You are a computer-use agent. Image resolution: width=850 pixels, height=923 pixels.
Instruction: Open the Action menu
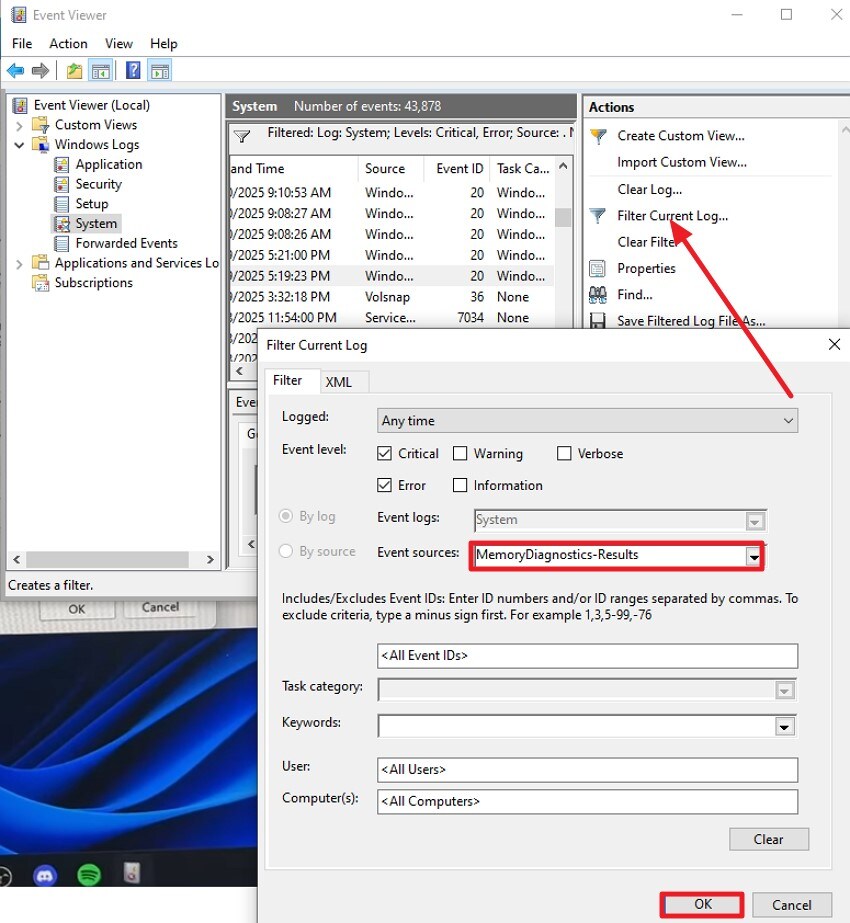point(68,43)
